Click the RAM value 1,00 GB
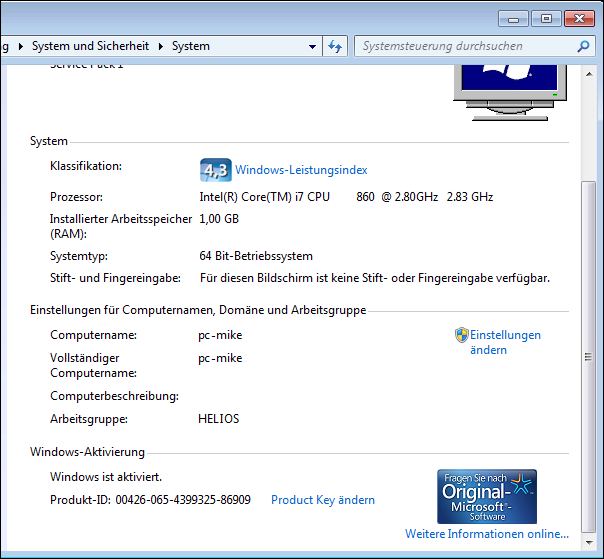 pyautogui.click(x=219, y=219)
